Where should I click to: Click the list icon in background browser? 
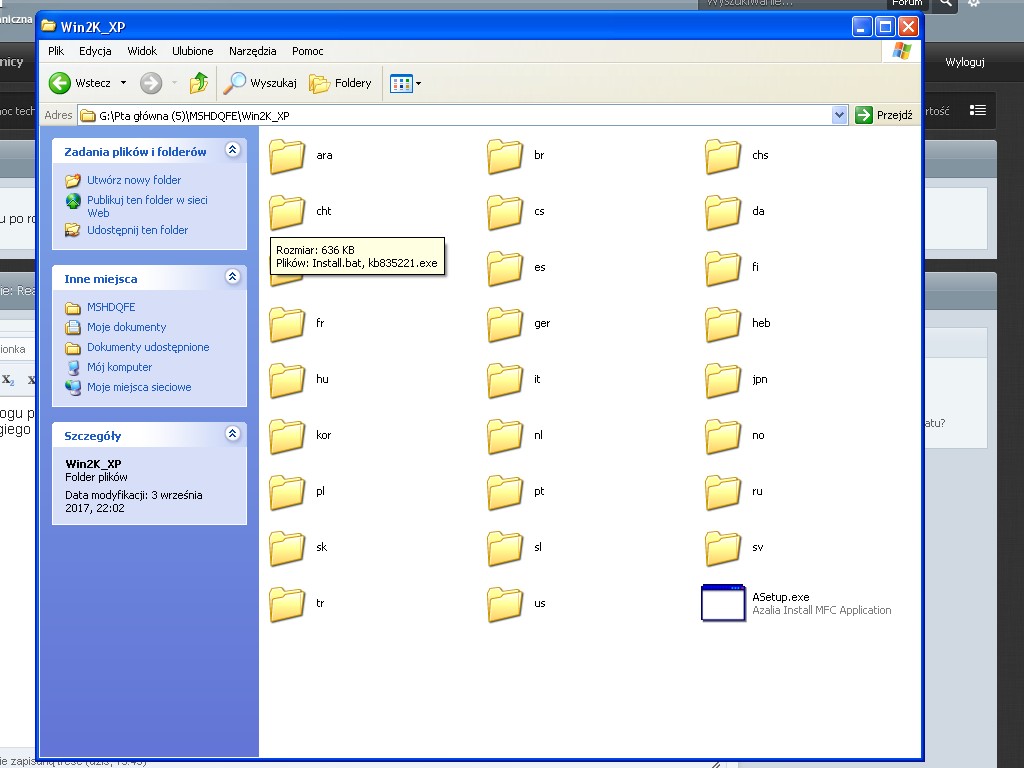tap(978, 110)
